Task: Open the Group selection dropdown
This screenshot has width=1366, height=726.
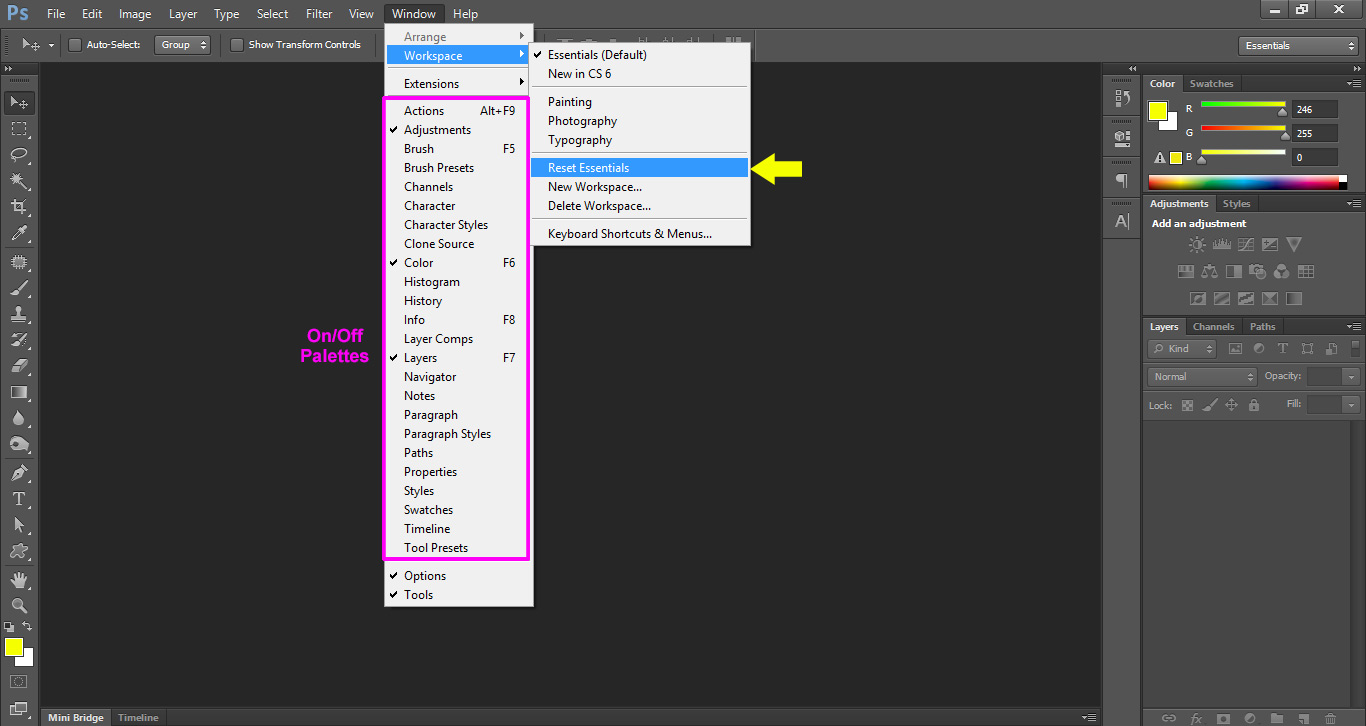Action: click(x=182, y=45)
